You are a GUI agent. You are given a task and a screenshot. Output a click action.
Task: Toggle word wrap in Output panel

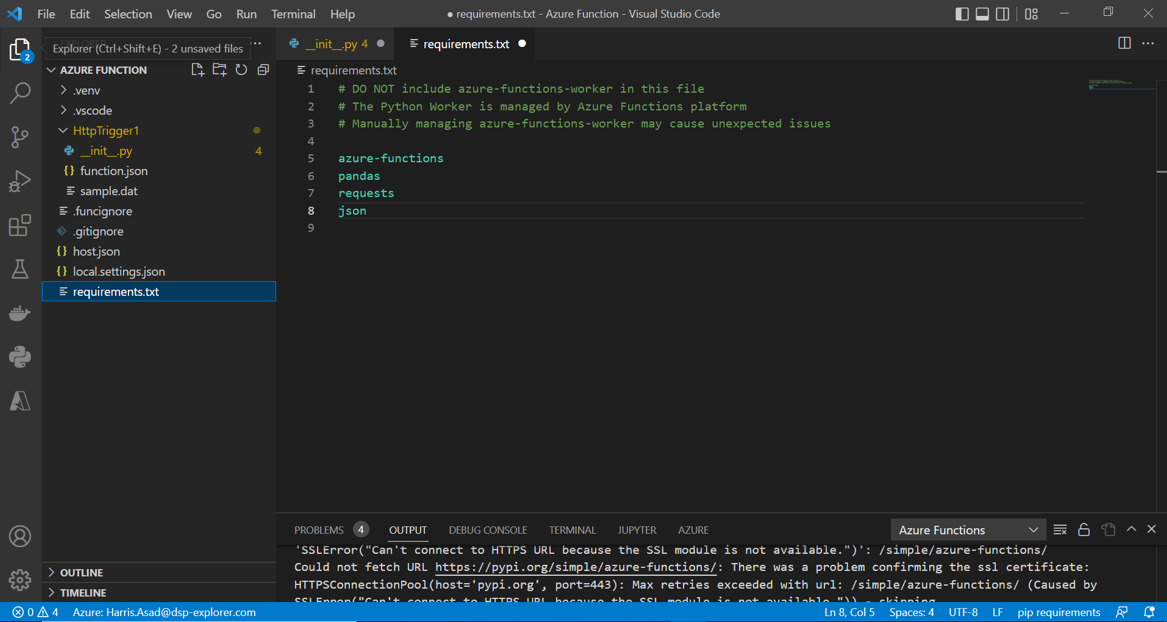coord(1108,529)
